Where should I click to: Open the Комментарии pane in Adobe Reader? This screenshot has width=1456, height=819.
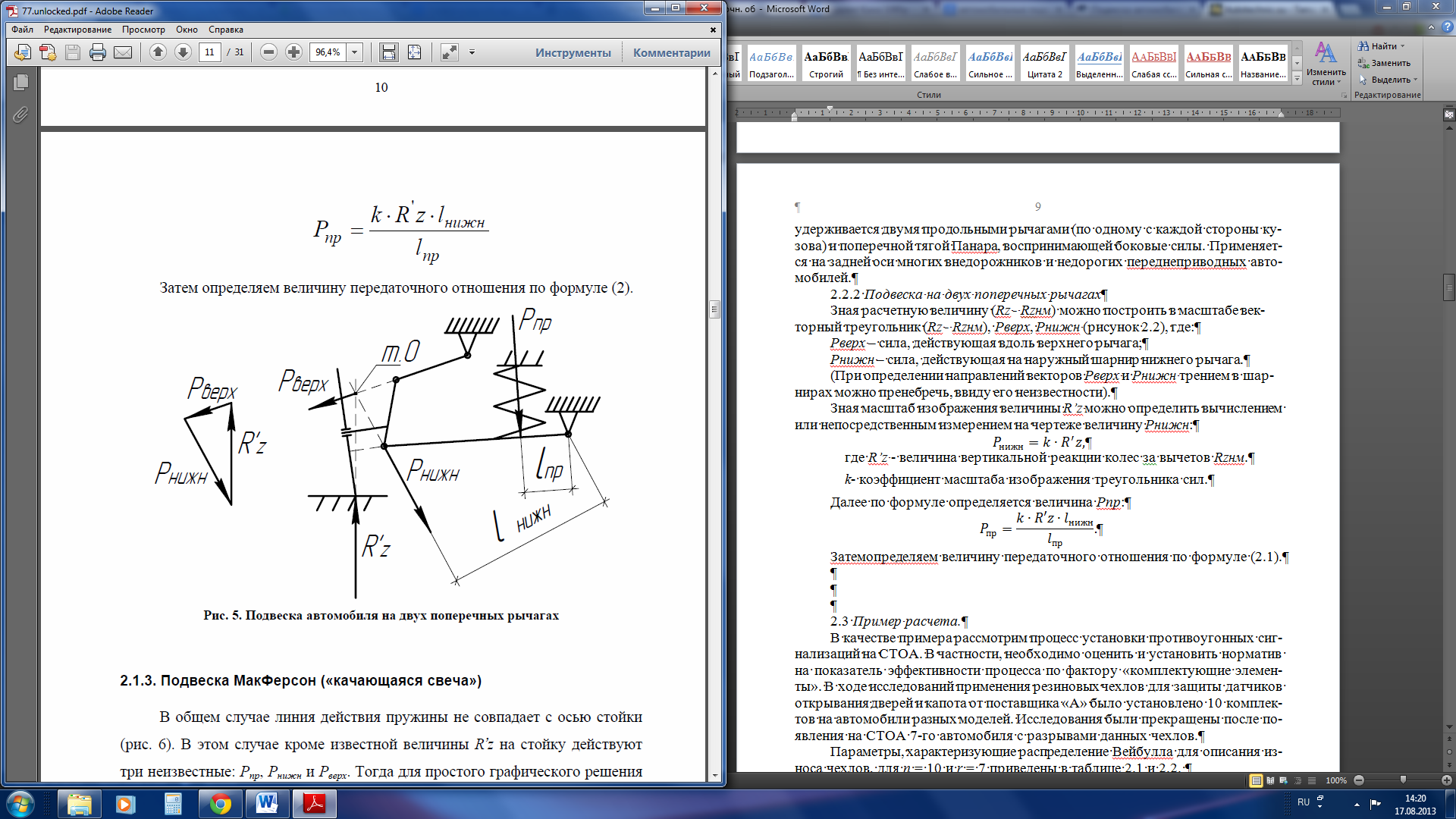[672, 52]
